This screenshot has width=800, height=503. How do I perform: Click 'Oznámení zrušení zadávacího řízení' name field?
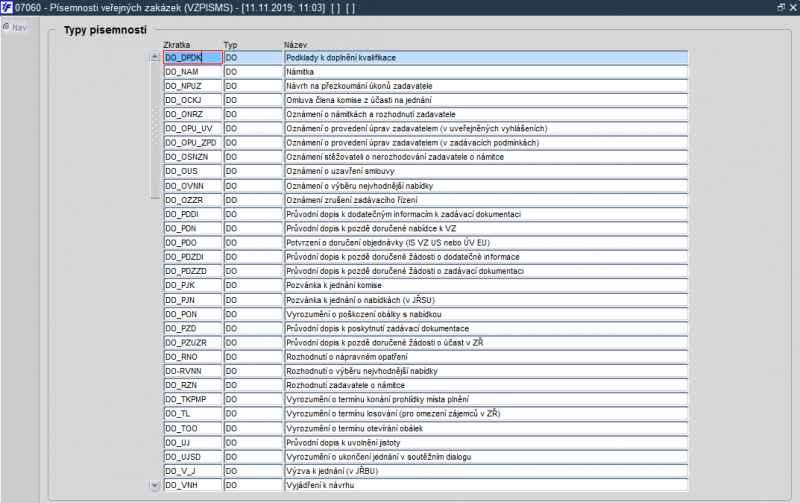pos(486,200)
